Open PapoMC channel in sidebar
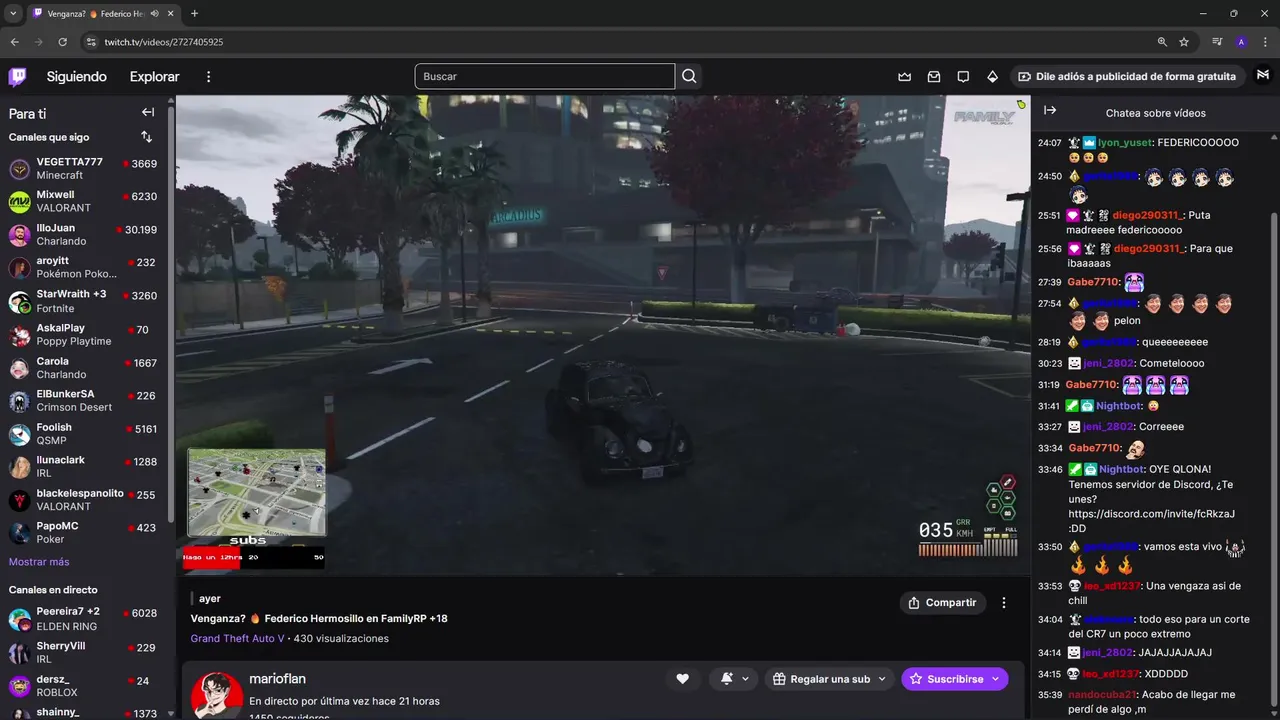This screenshot has width=1280, height=720. pyautogui.click(x=83, y=532)
